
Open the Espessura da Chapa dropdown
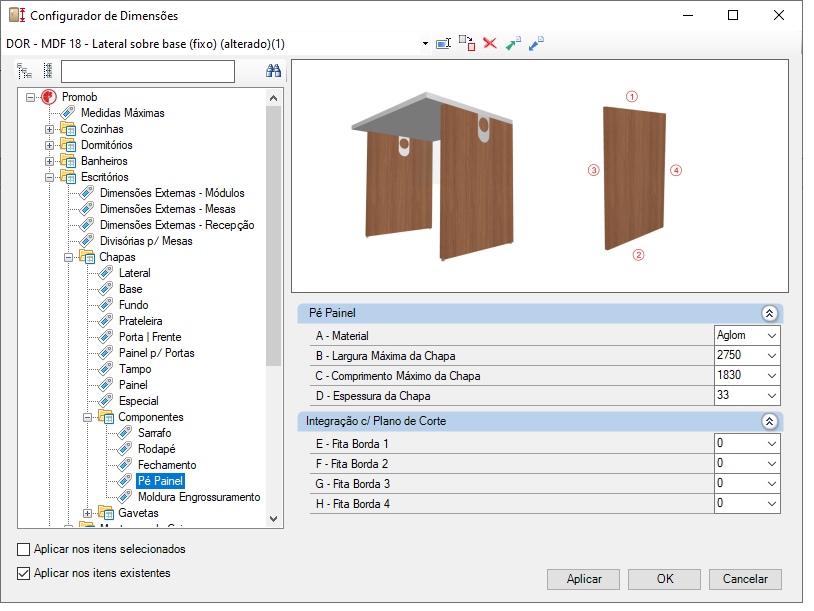coord(772,396)
